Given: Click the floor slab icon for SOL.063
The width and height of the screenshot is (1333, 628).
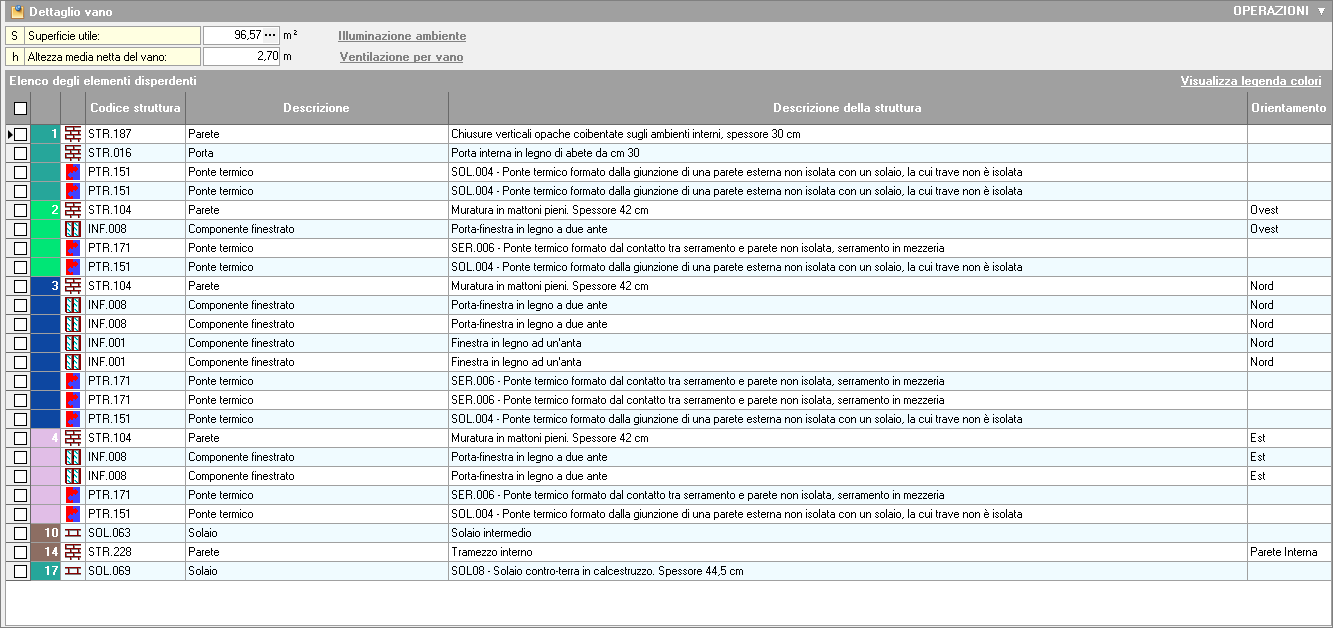Looking at the screenshot, I should click(73, 533).
